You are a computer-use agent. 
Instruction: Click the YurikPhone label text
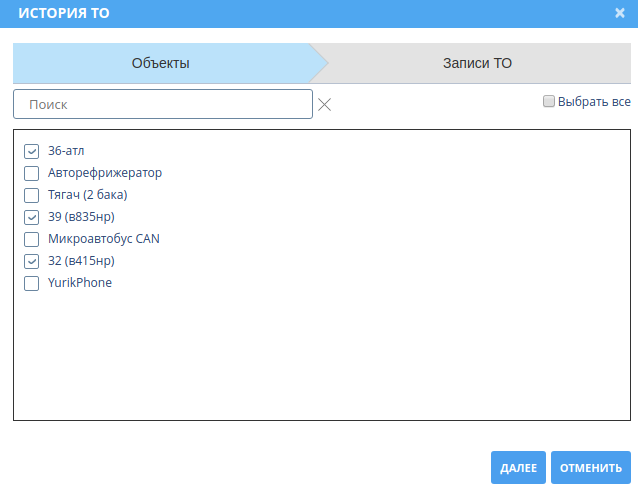pos(80,283)
